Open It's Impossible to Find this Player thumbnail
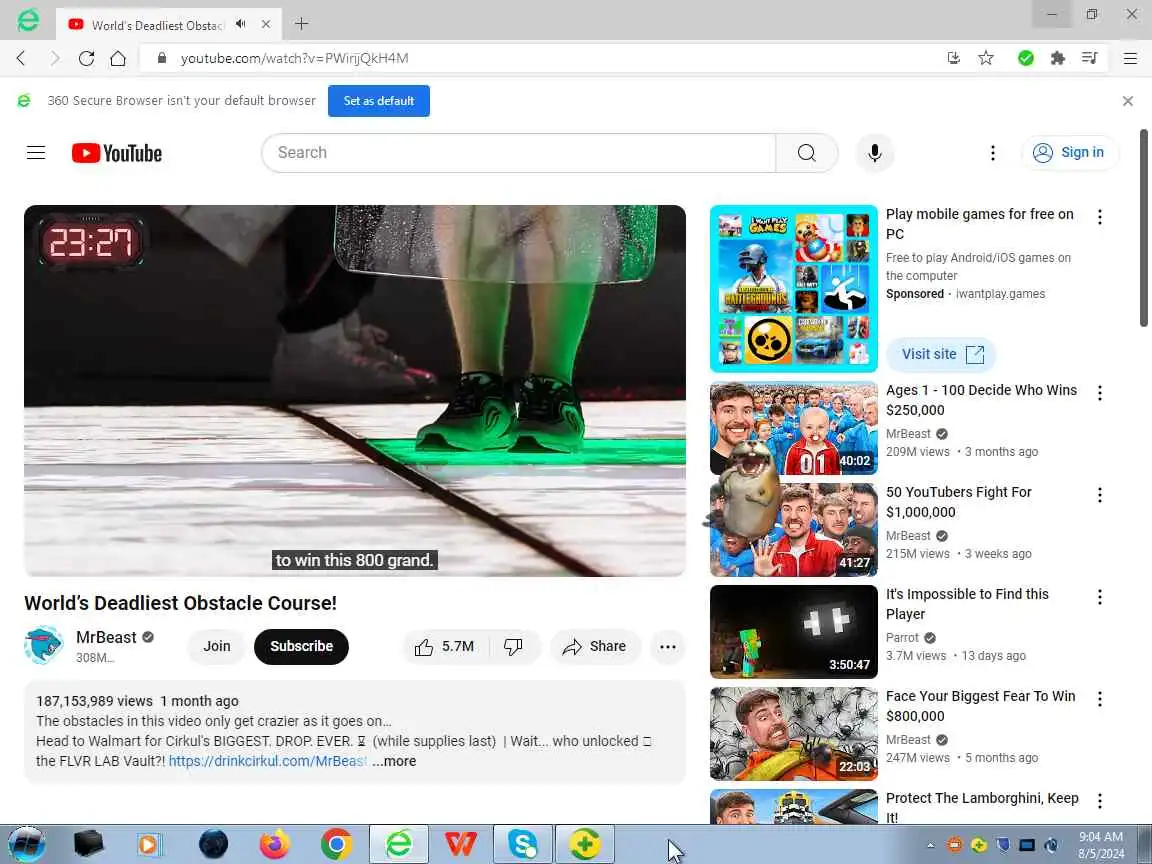Viewport: 1152px width, 864px height. click(793, 632)
